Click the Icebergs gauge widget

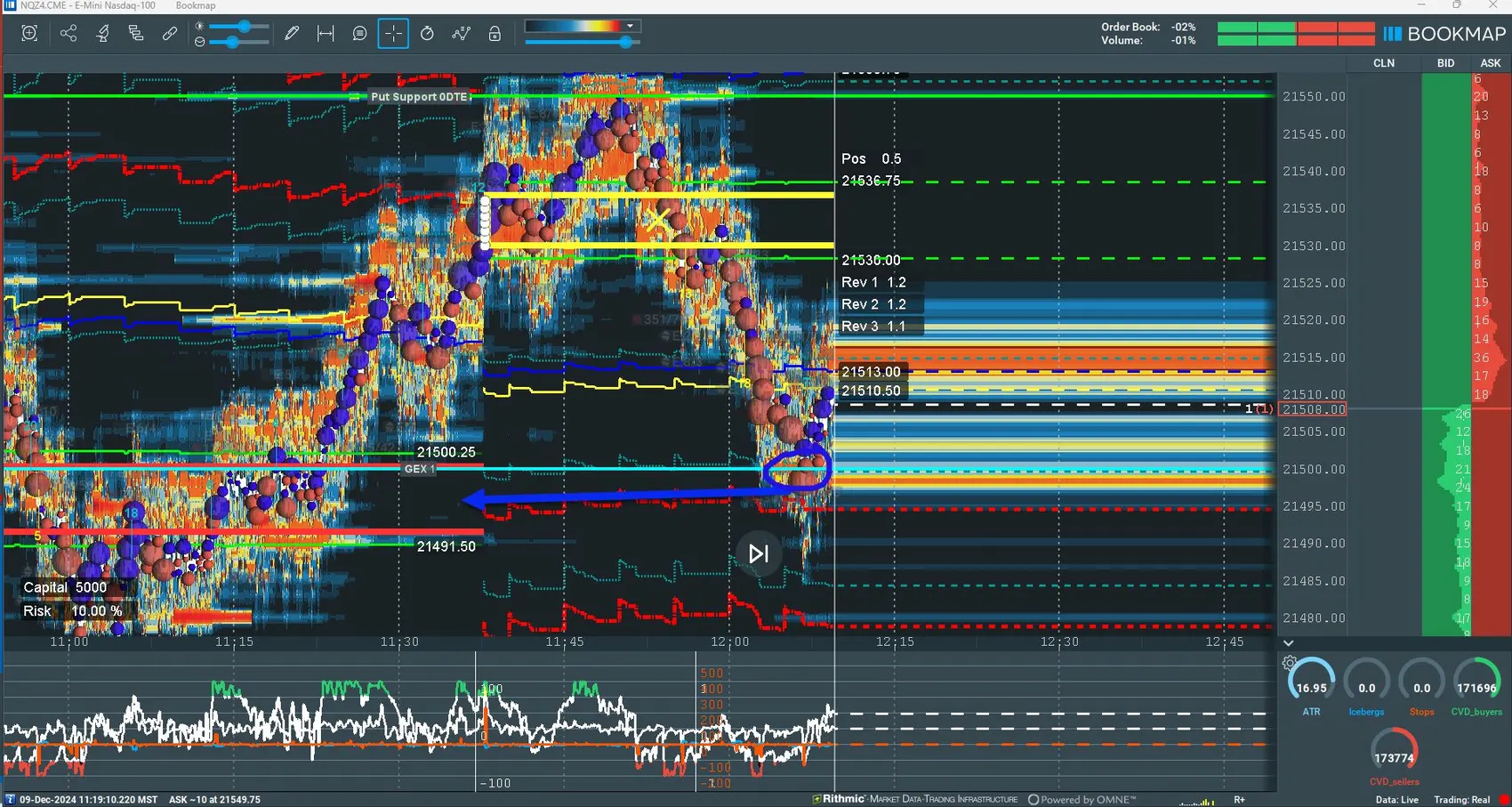1366,687
